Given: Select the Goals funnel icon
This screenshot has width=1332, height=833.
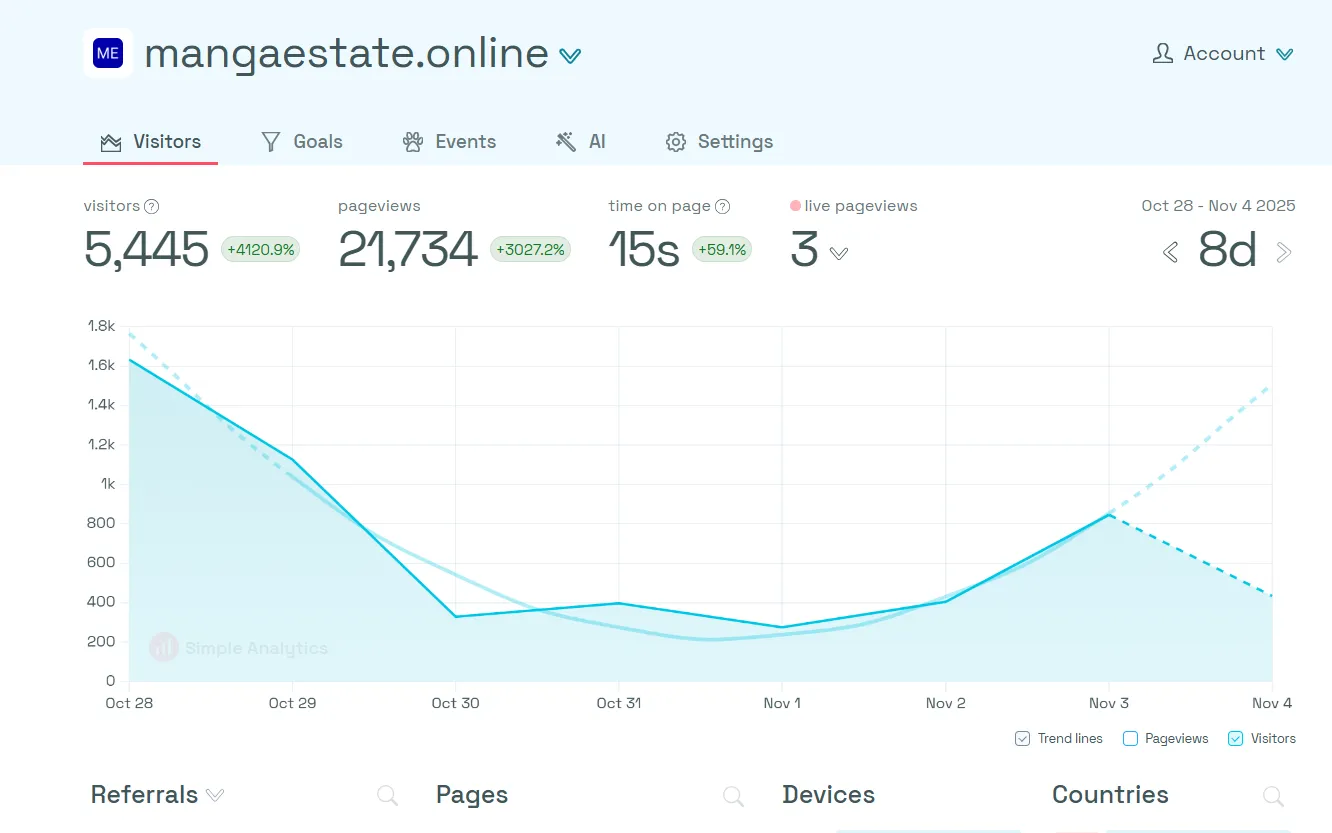Looking at the screenshot, I should pyautogui.click(x=270, y=141).
